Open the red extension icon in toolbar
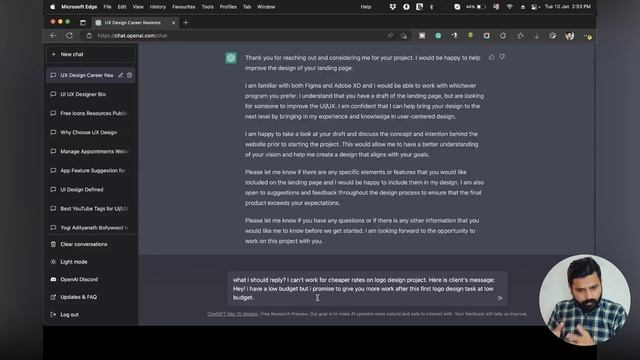This screenshot has width=640, height=360. (487, 36)
